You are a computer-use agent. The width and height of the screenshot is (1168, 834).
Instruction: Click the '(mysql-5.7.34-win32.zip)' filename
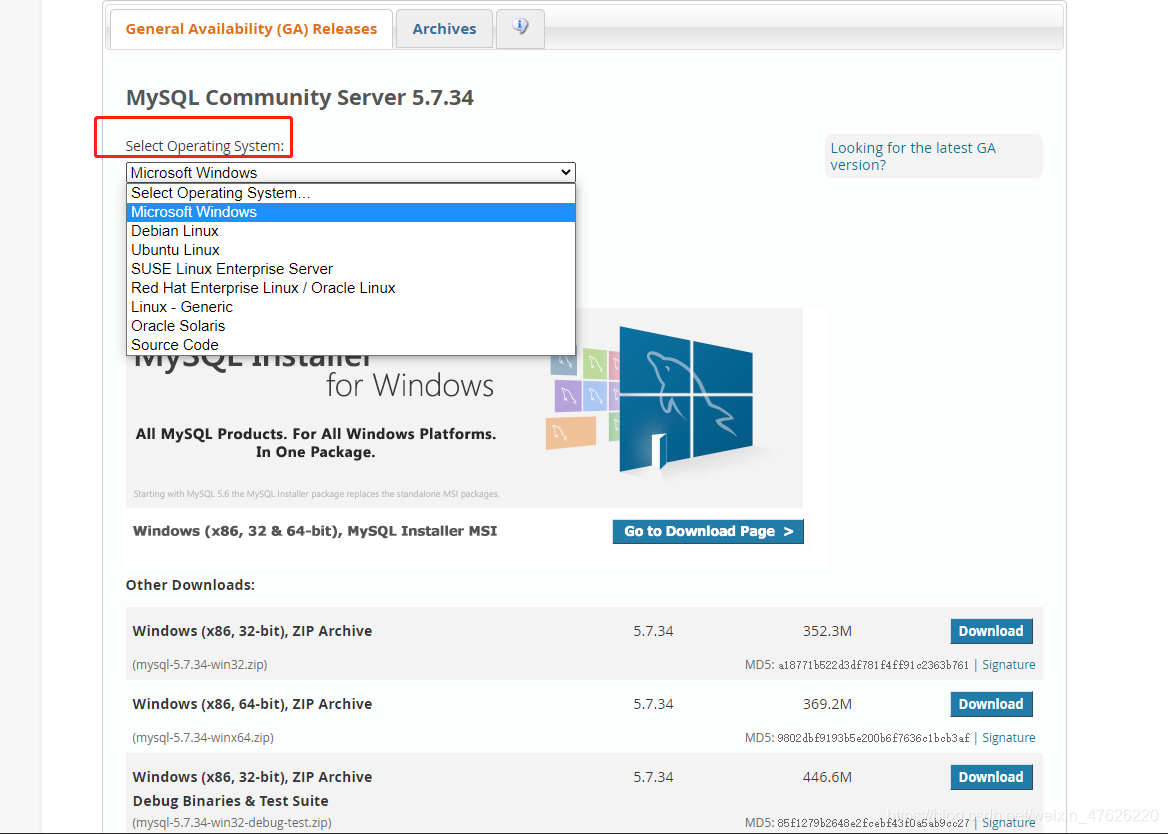click(200, 665)
